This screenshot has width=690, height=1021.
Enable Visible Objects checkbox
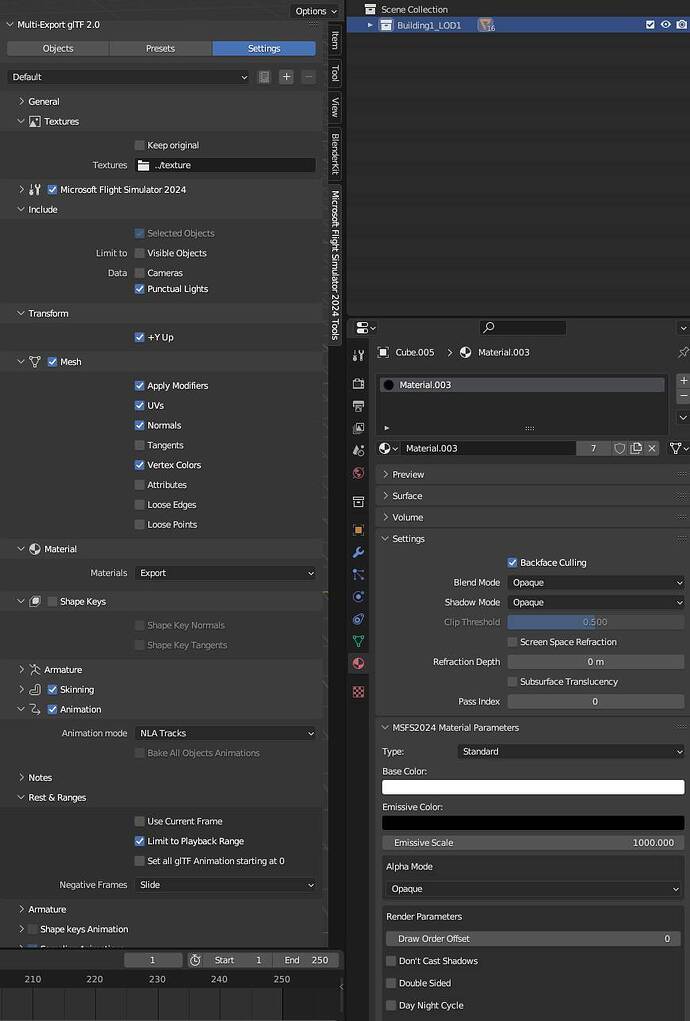139,253
